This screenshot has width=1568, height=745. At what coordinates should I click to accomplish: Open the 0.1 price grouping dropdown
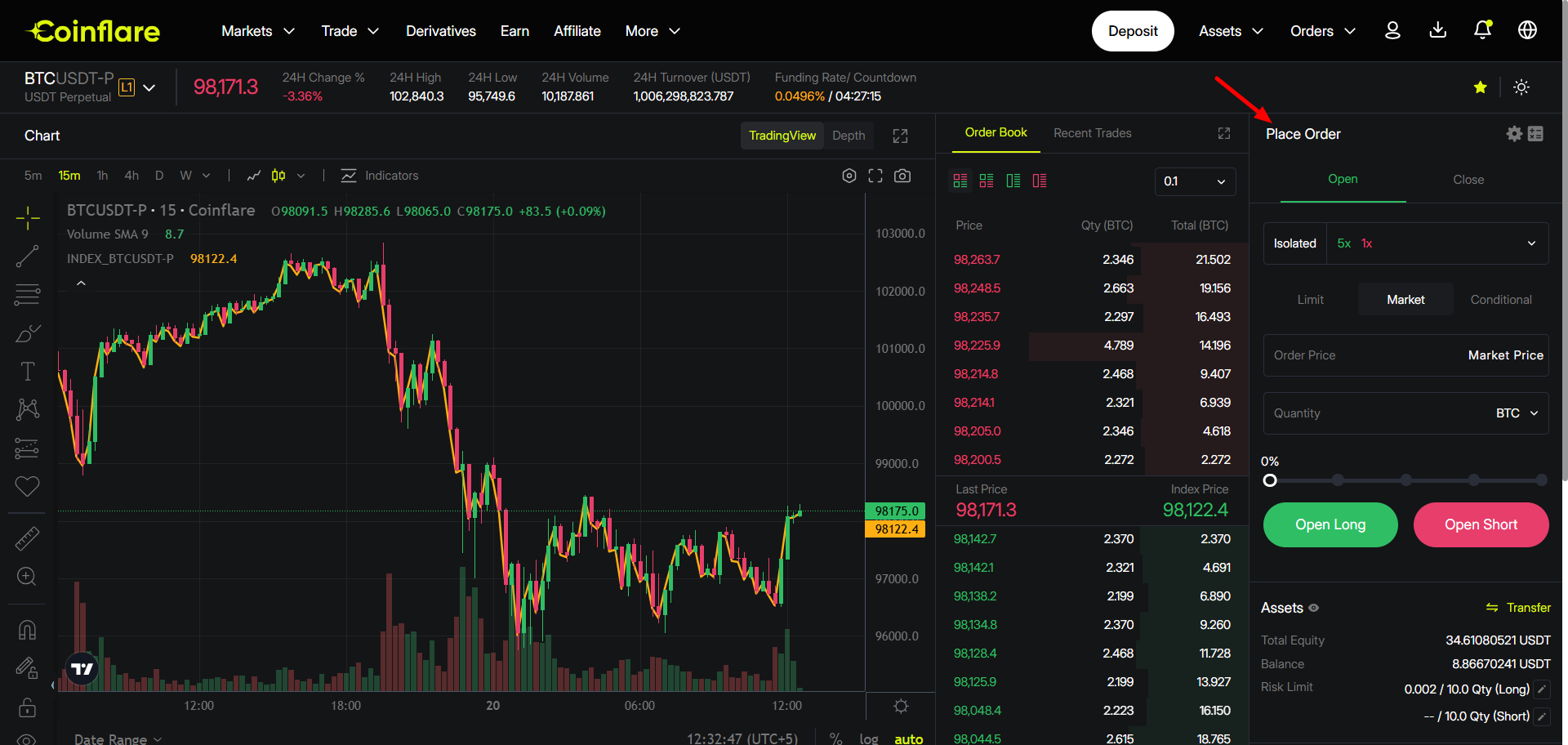(x=1195, y=181)
